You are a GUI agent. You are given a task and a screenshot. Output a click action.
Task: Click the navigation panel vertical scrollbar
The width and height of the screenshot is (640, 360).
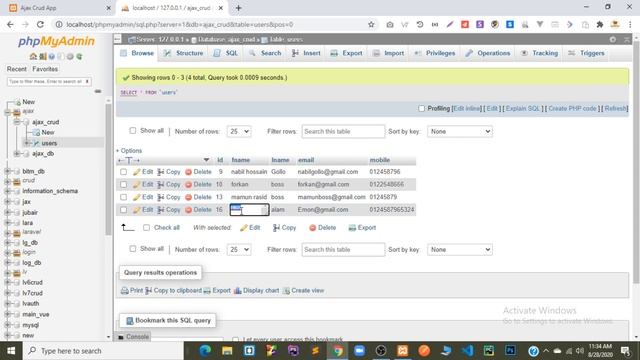click(x=108, y=169)
